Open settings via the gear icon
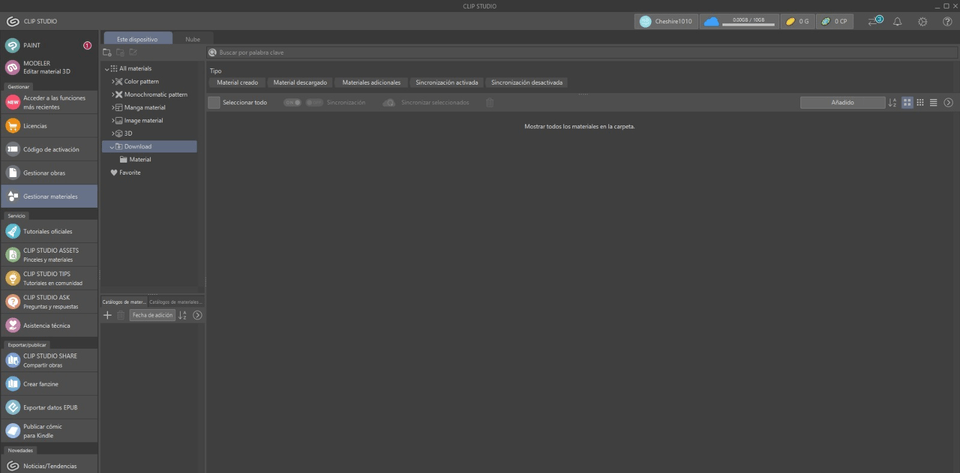 coord(922,21)
